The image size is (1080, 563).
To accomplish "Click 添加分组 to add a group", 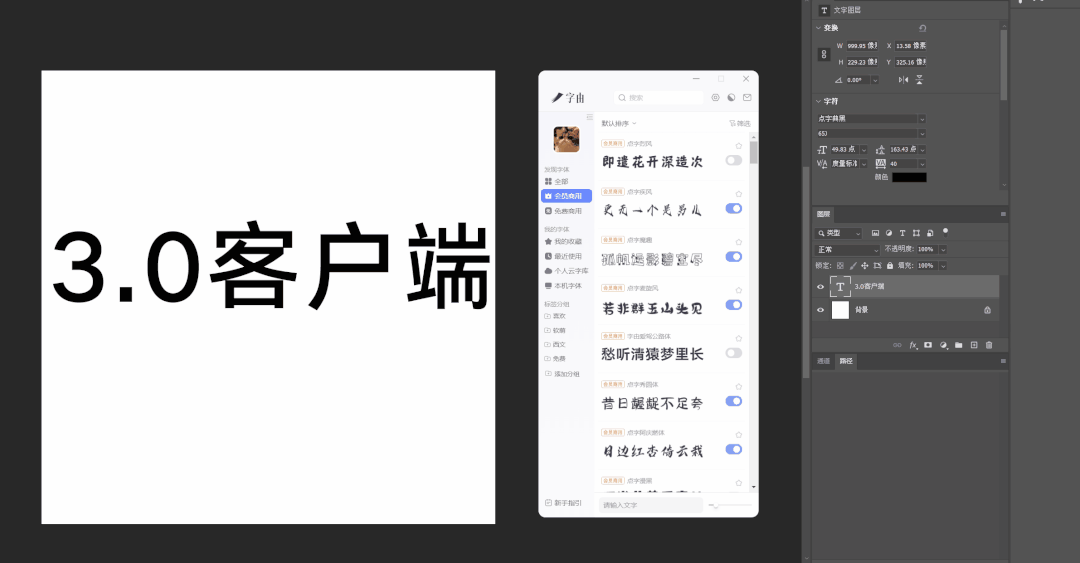I will [563, 374].
